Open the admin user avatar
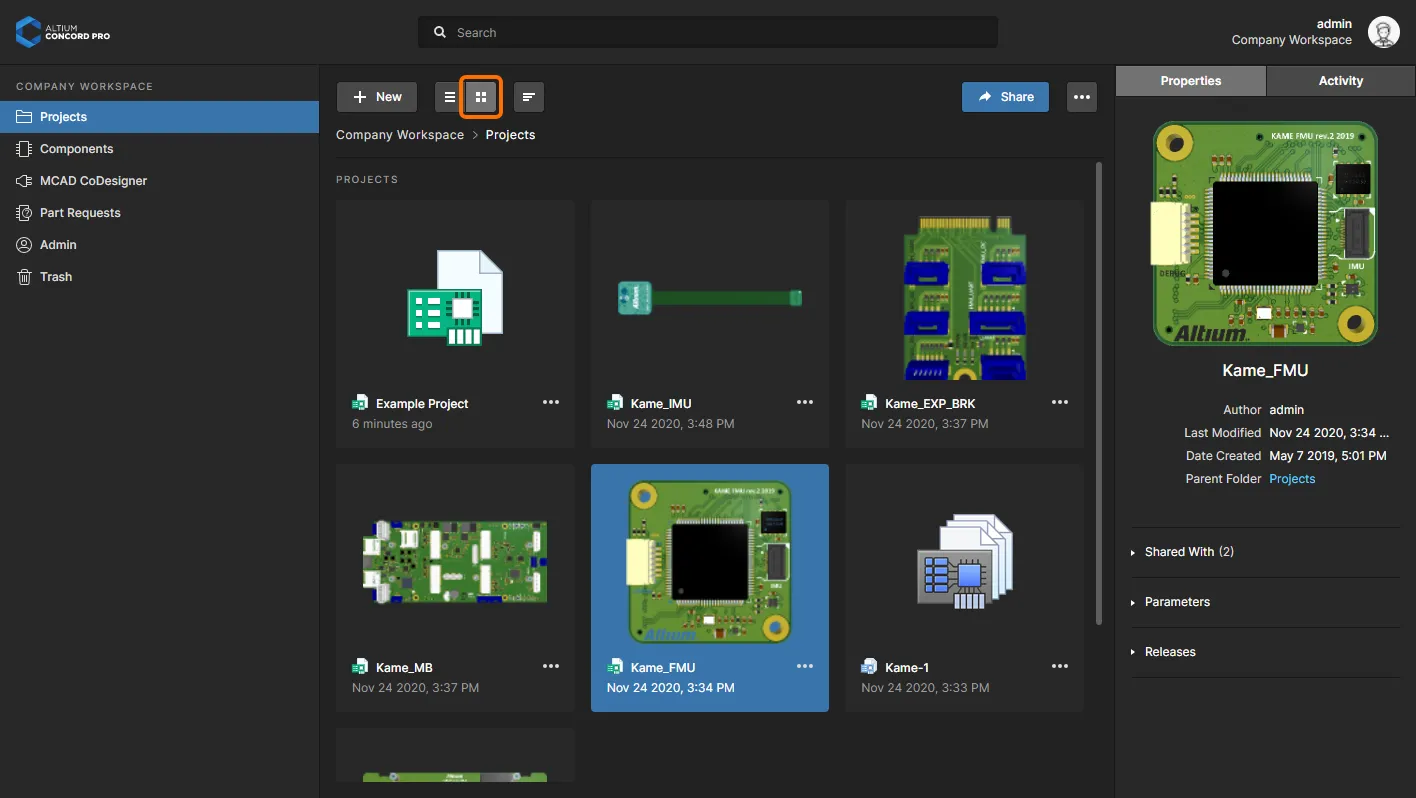This screenshot has height=798, width=1416. click(x=1384, y=32)
